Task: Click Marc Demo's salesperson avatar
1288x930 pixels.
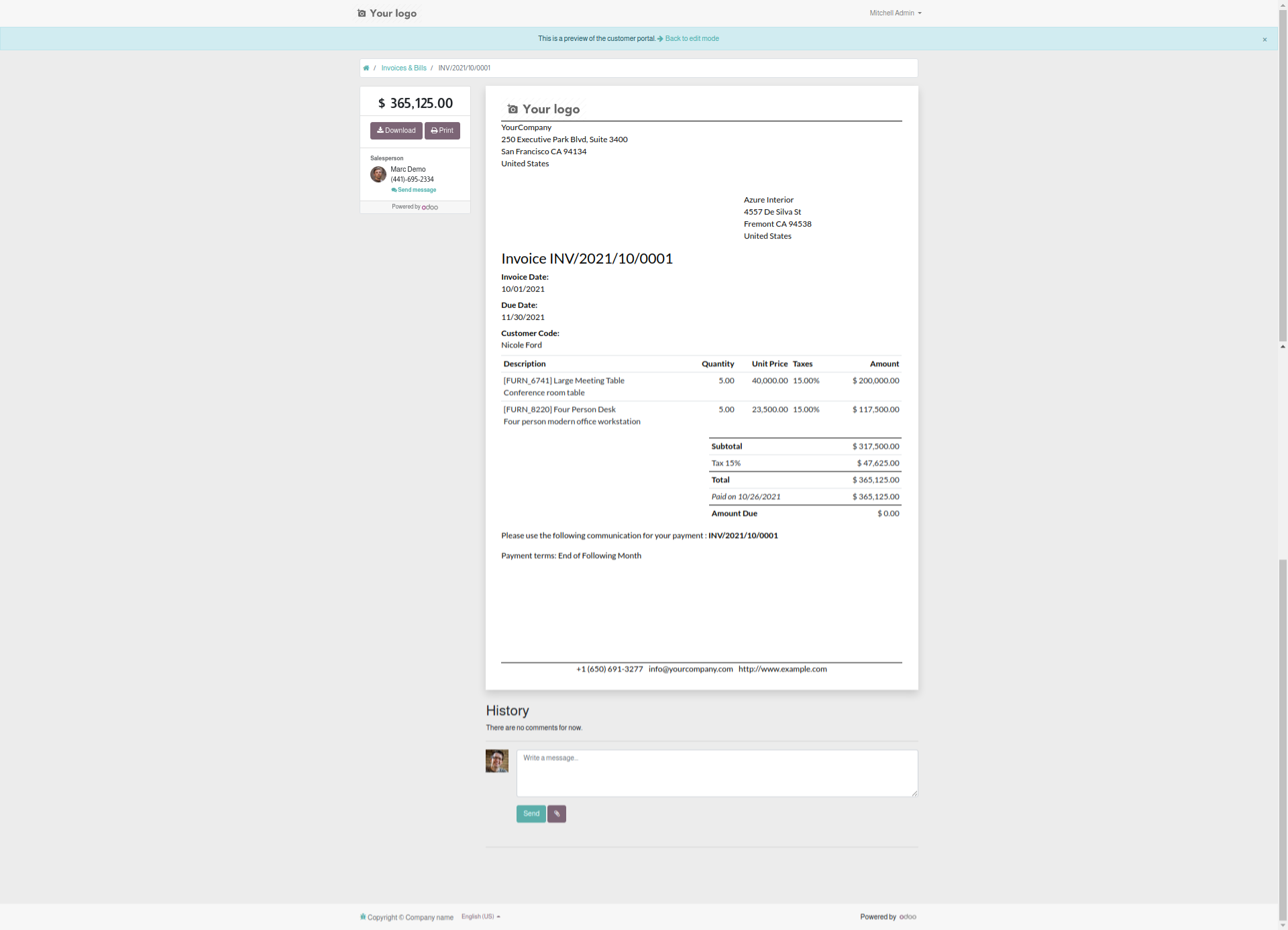Action: coord(378,174)
